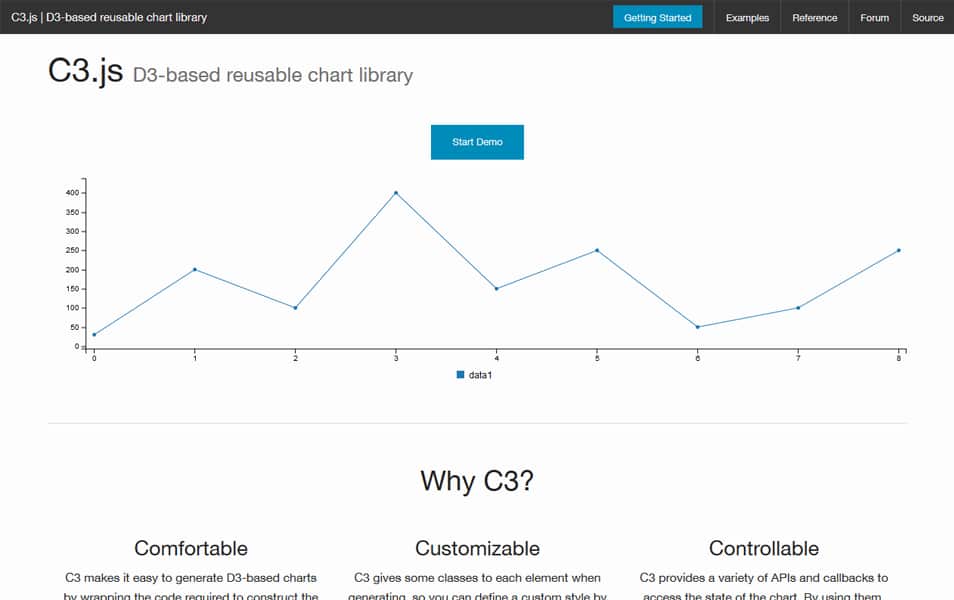This screenshot has width=954, height=600.
Task: Click the large C3.js page heading
Action: pos(85,71)
